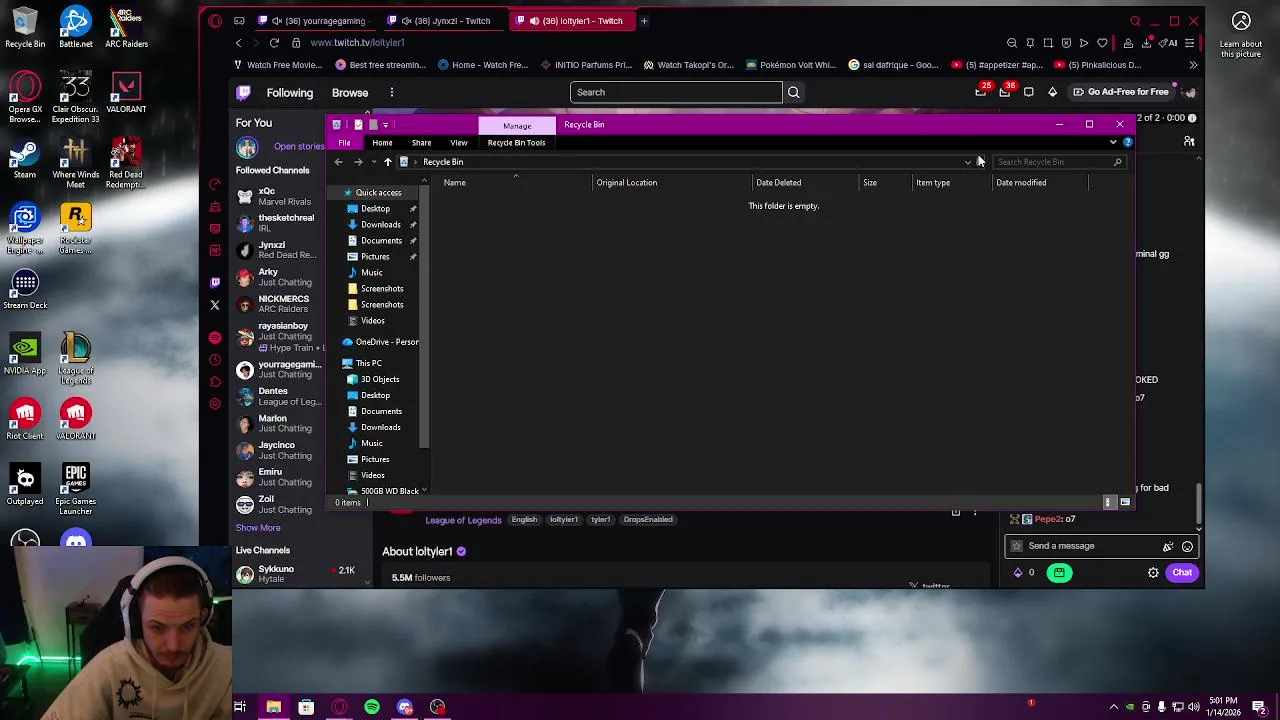The height and width of the screenshot is (720, 1280).
Task: Open the Twitch home logo
Action: (x=243, y=93)
